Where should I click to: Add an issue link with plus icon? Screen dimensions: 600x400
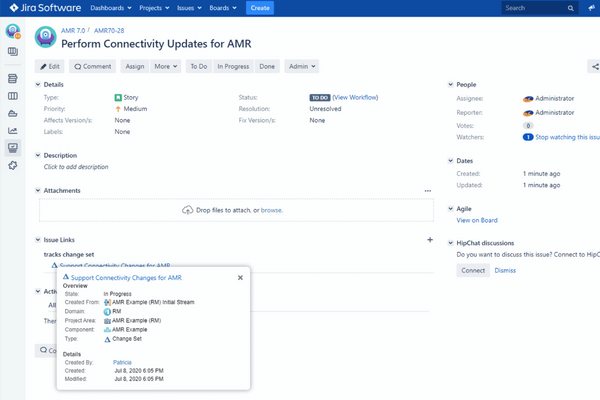tap(430, 240)
